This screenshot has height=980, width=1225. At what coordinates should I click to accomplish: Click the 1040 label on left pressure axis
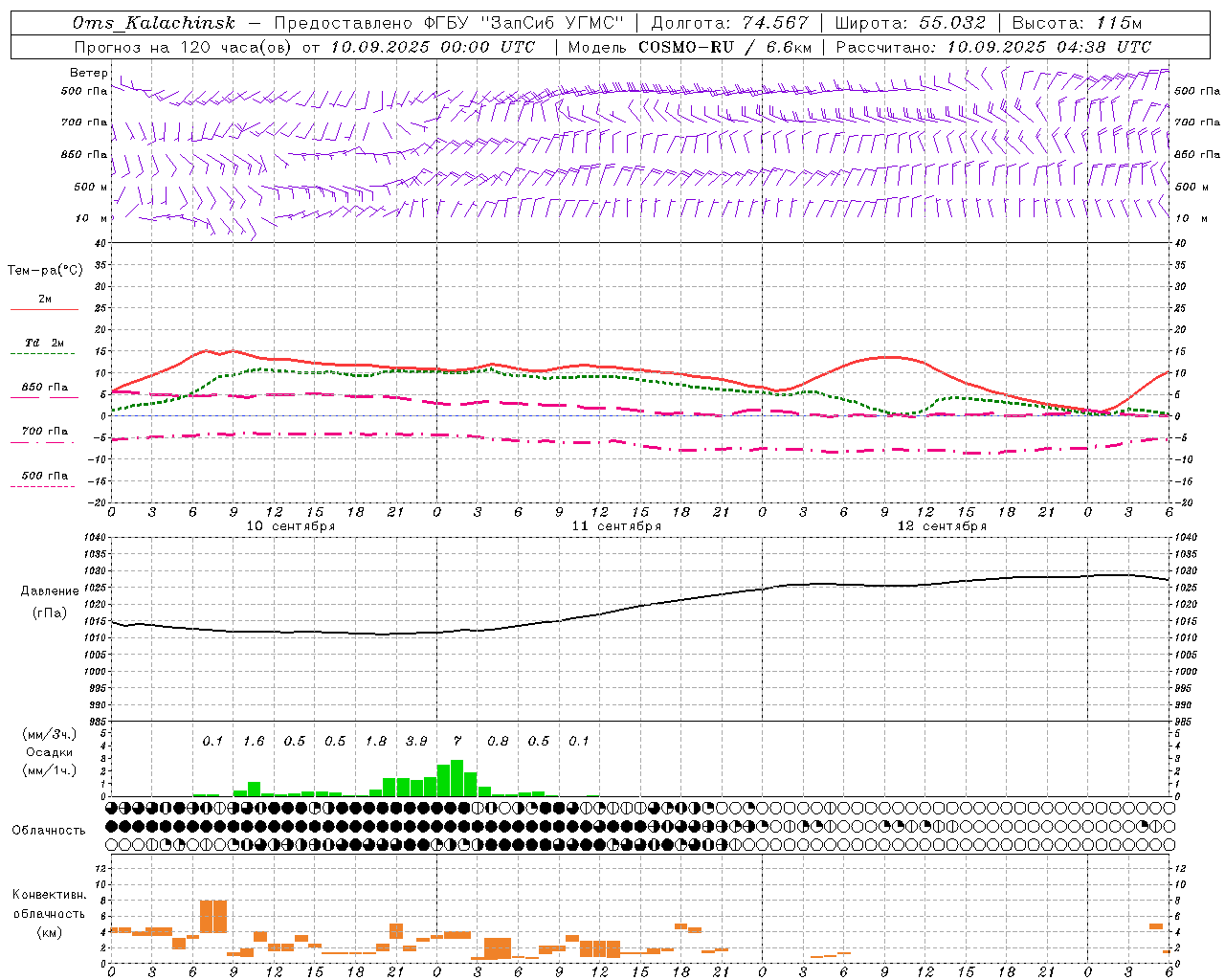tap(93, 538)
